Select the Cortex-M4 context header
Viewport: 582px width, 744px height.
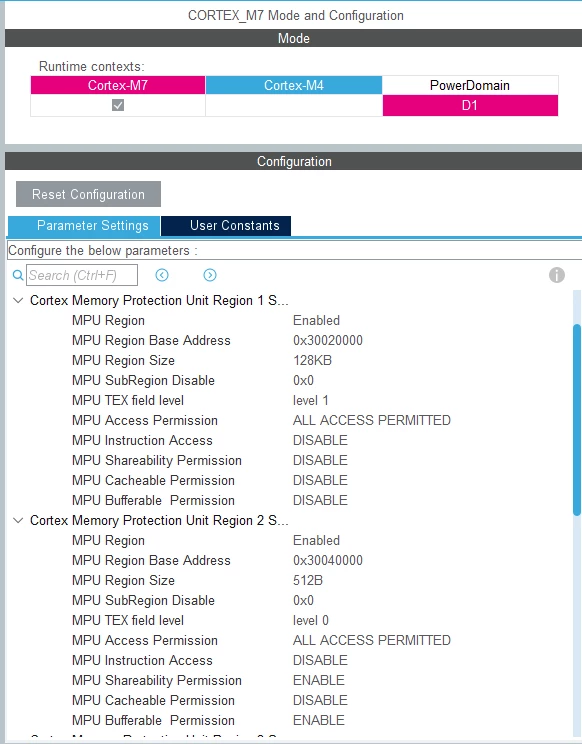(x=294, y=85)
